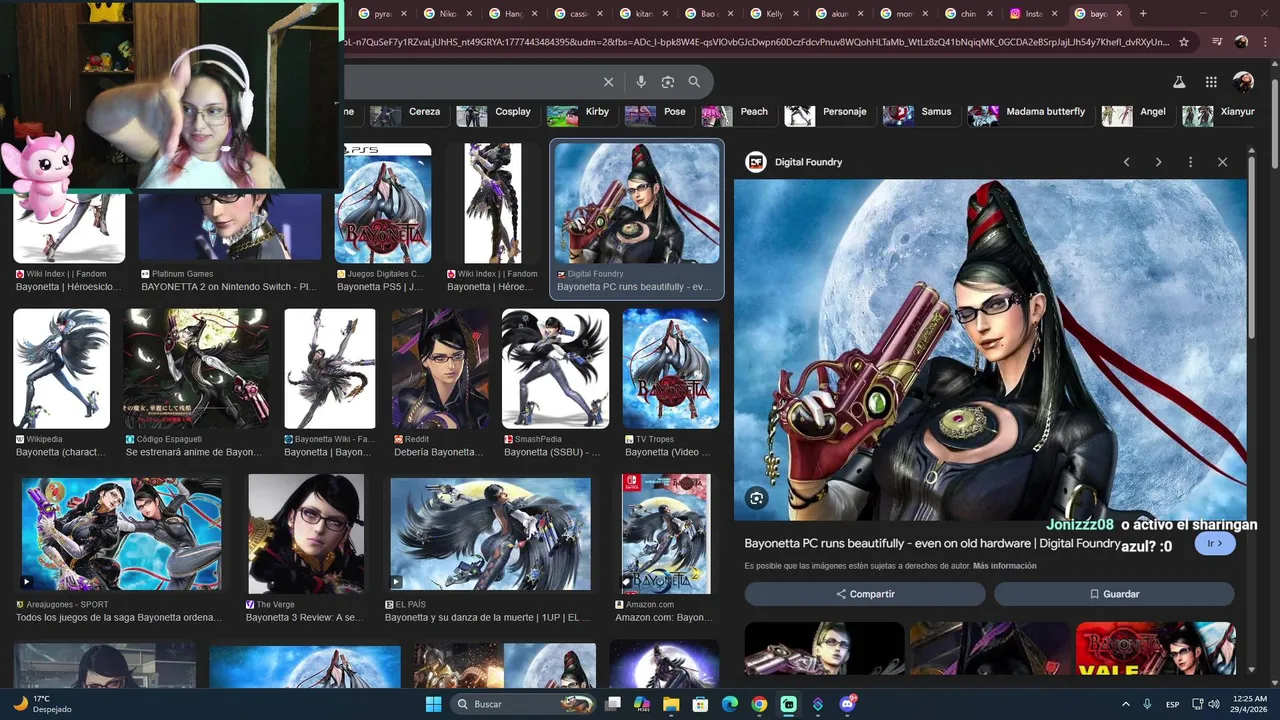Show previous image in Digital Foundry panel
Viewport: 1280px width, 720px height.
[x=1126, y=162]
